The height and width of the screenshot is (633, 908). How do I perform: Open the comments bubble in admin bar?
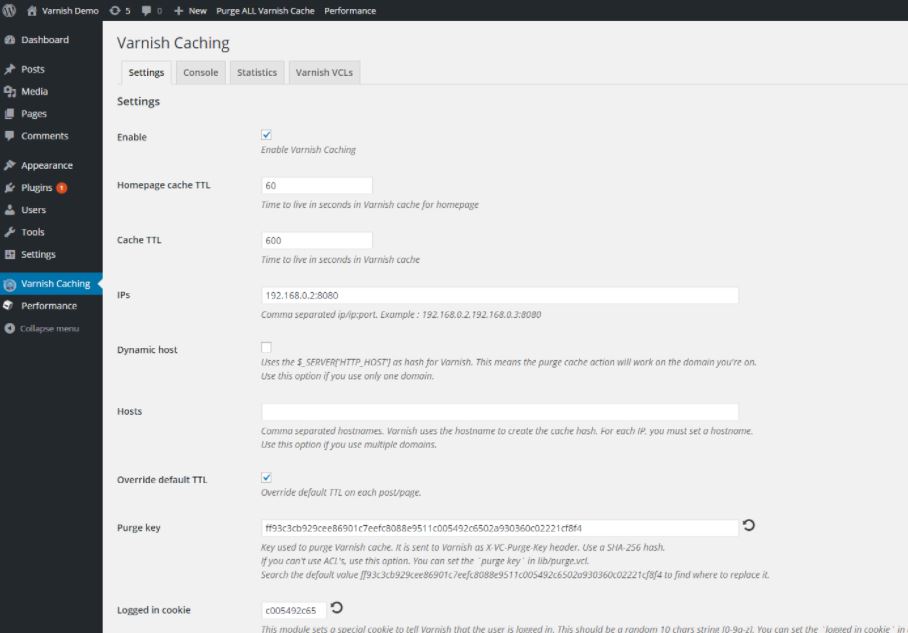click(x=152, y=10)
